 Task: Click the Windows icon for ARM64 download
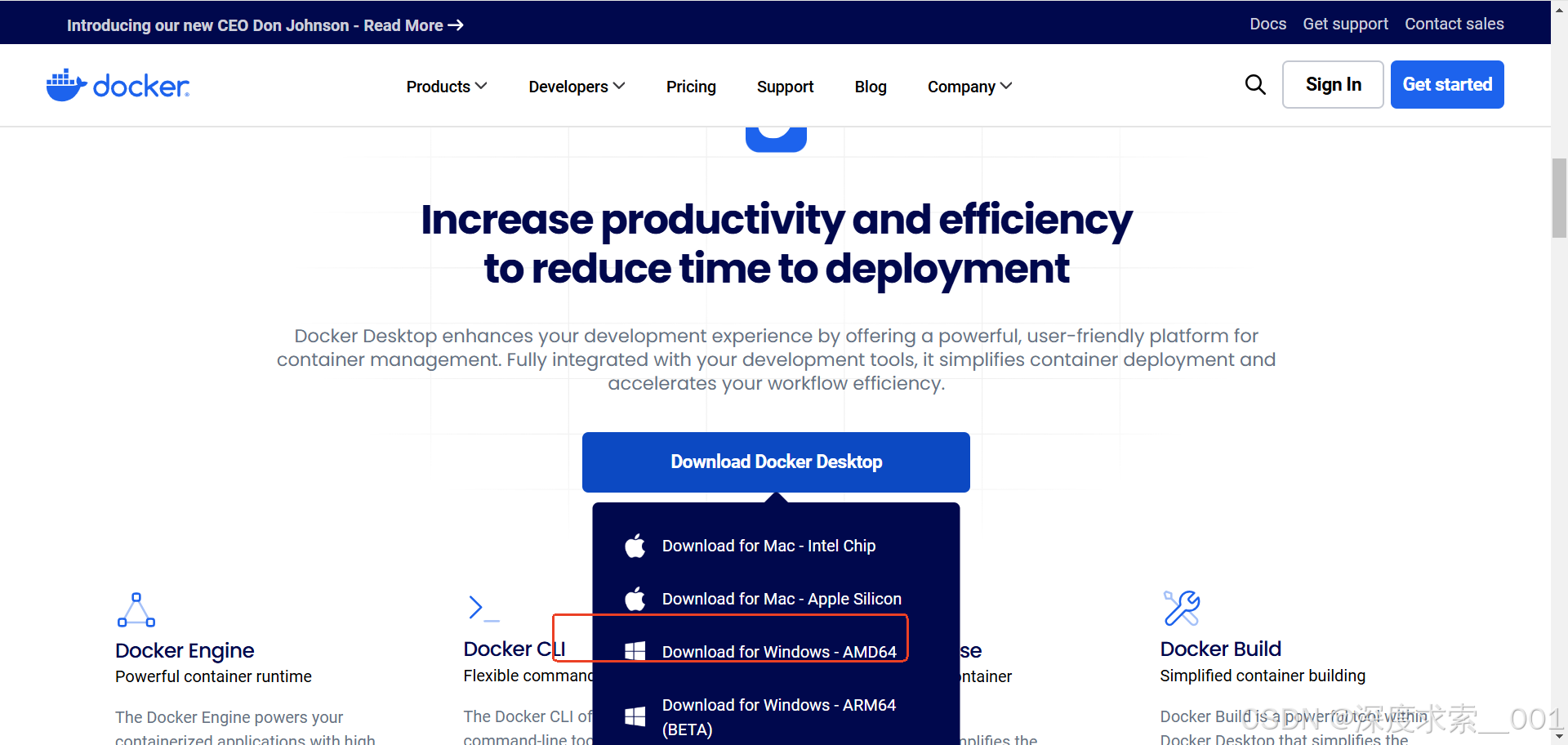pos(635,716)
